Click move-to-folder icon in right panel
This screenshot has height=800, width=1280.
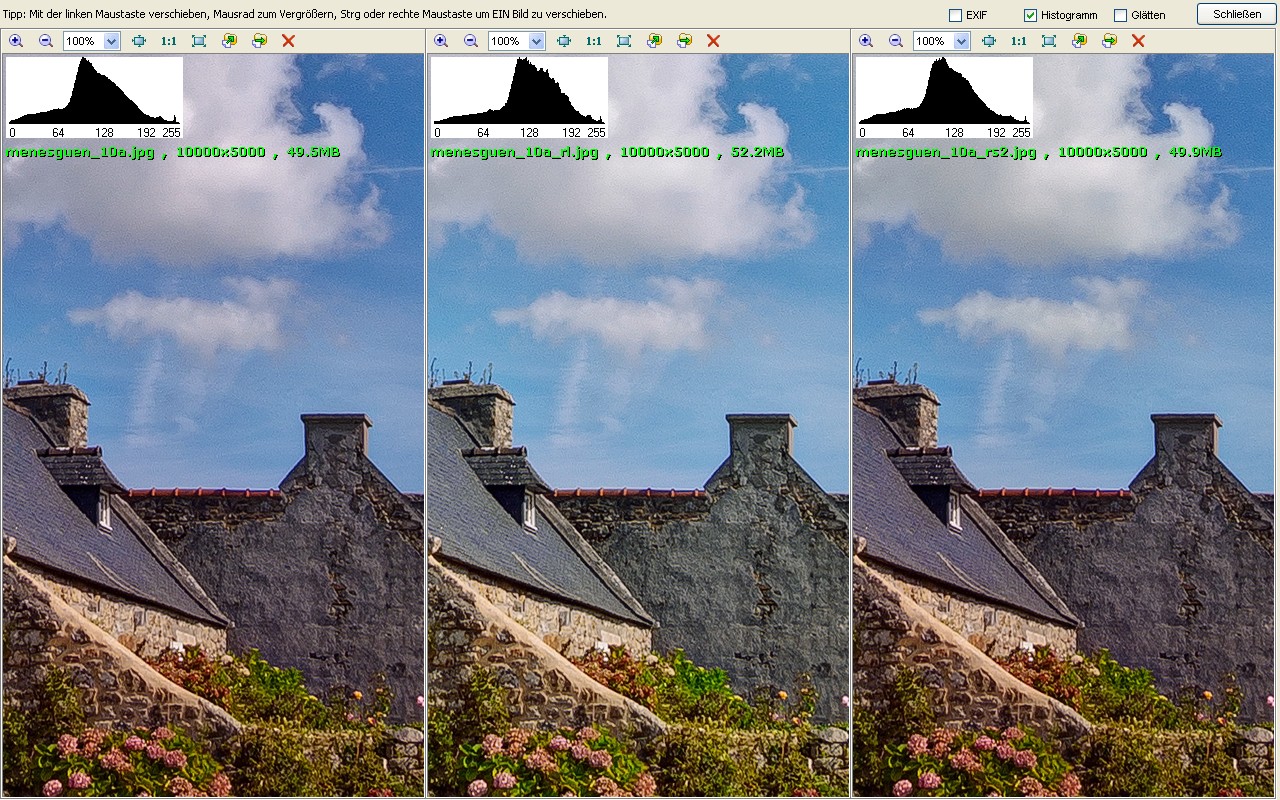tap(1109, 41)
